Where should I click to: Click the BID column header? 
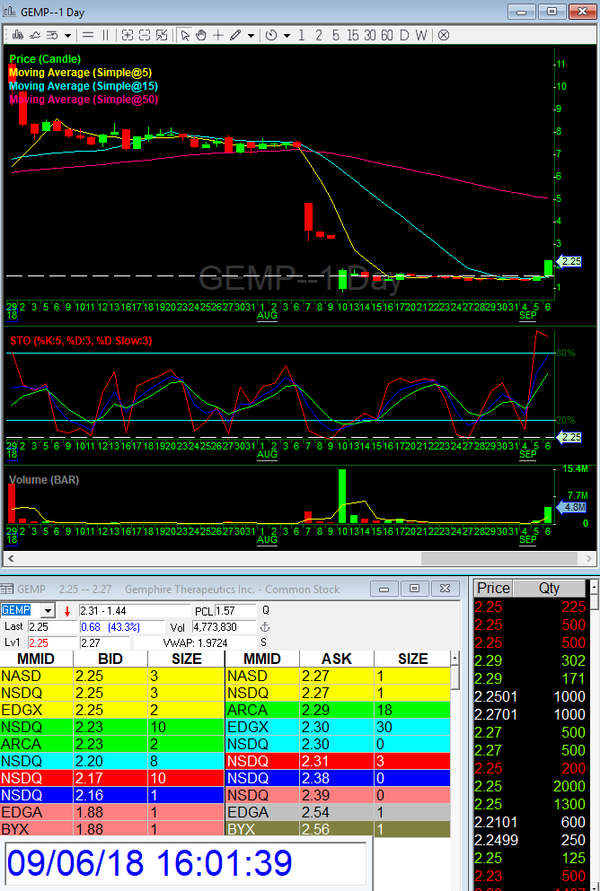coord(110,659)
